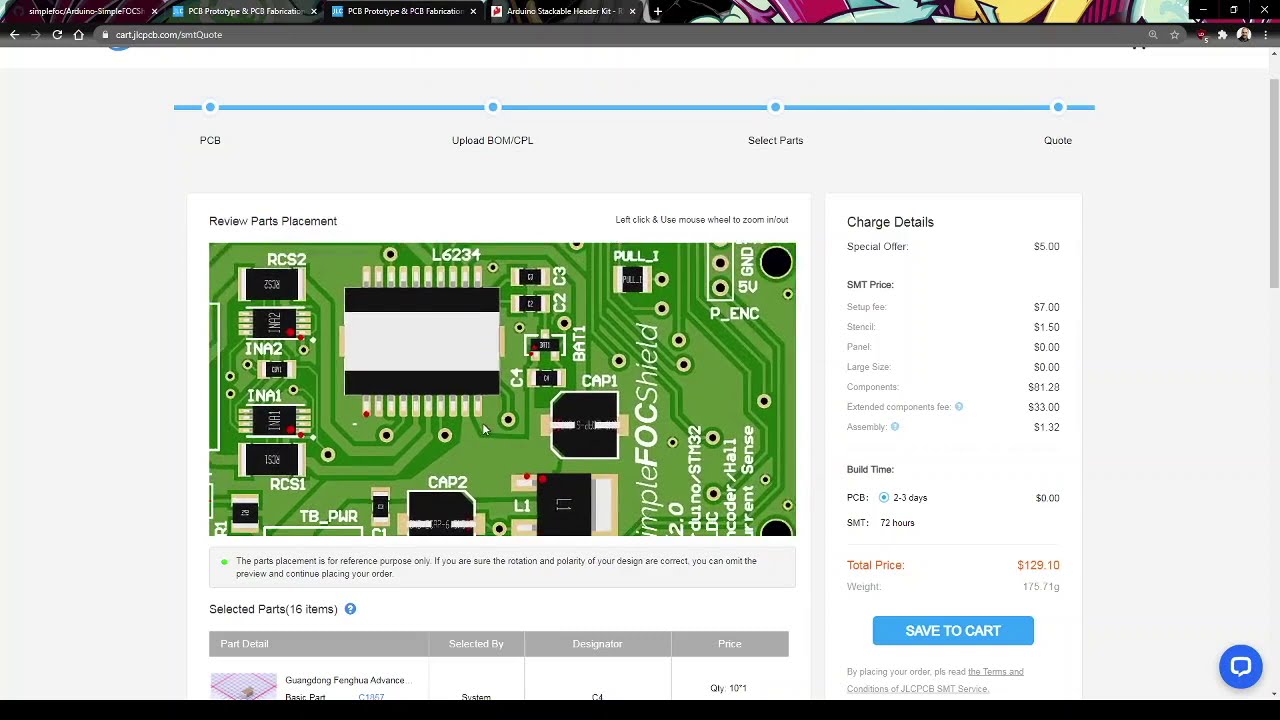Show info about the Assembly charge
The height and width of the screenshot is (720, 1280).
[x=895, y=427]
